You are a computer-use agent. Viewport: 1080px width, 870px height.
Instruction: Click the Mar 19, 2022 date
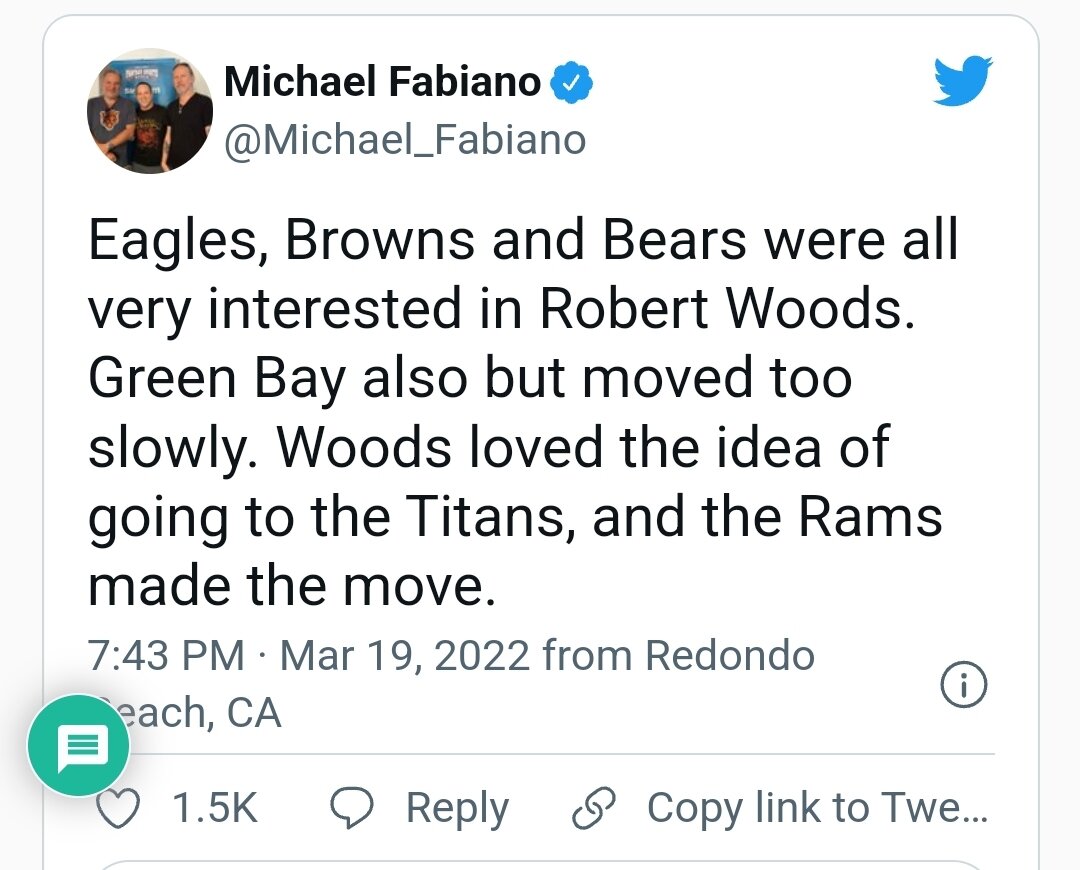tap(405, 656)
